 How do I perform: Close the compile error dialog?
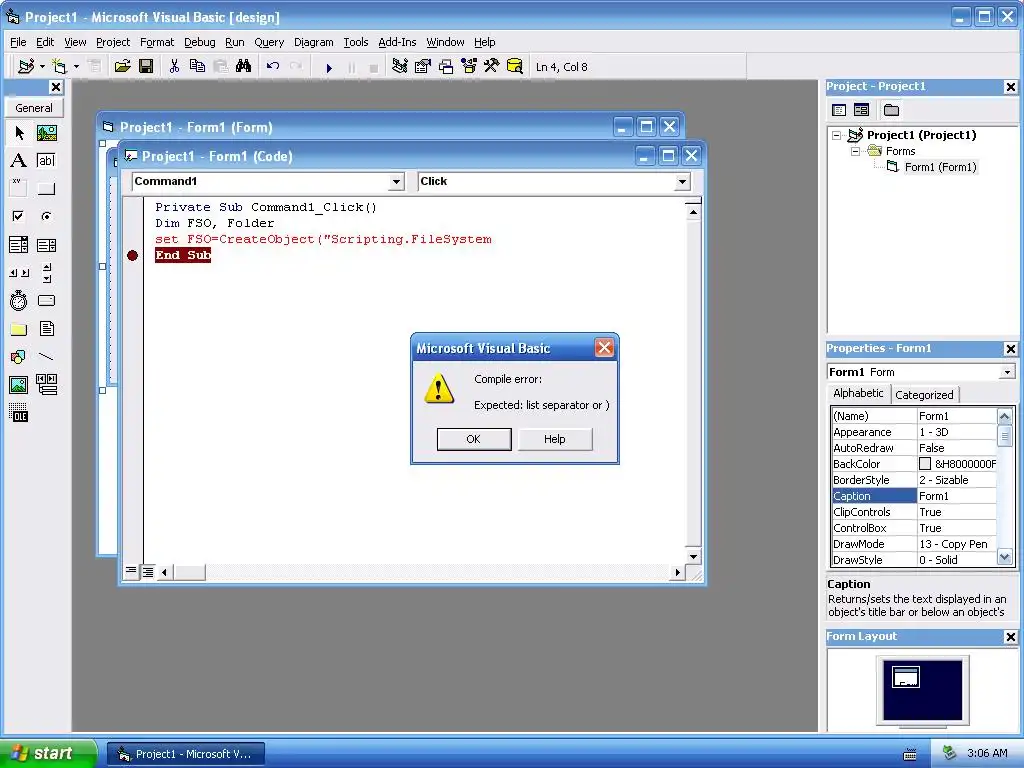coord(604,348)
